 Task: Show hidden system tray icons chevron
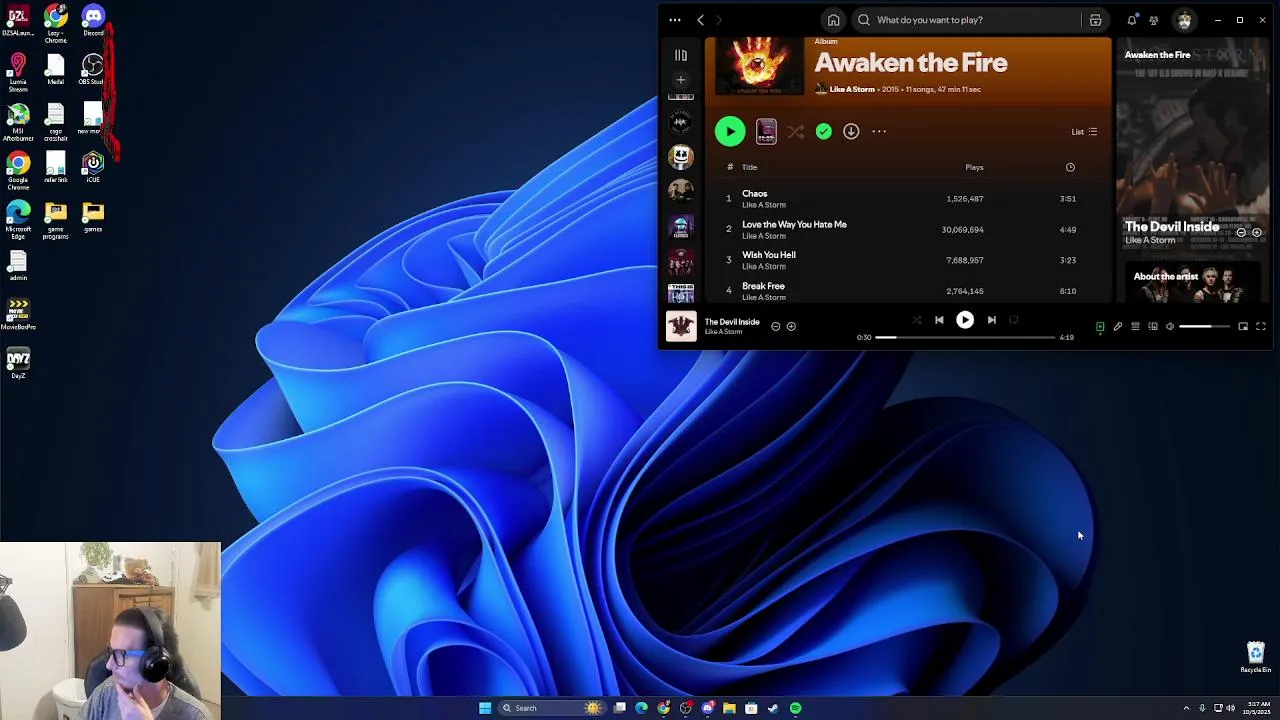pos(1186,708)
